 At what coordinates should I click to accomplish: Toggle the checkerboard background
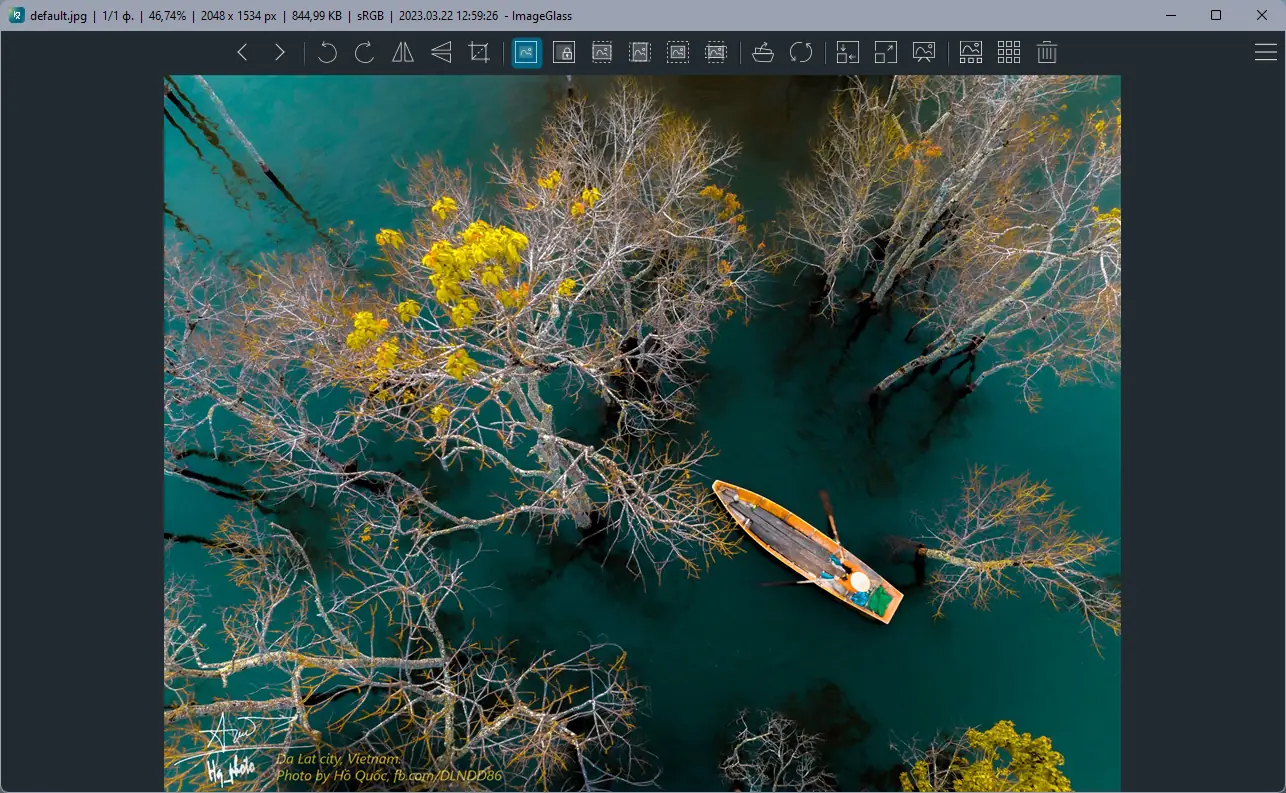(1009, 53)
